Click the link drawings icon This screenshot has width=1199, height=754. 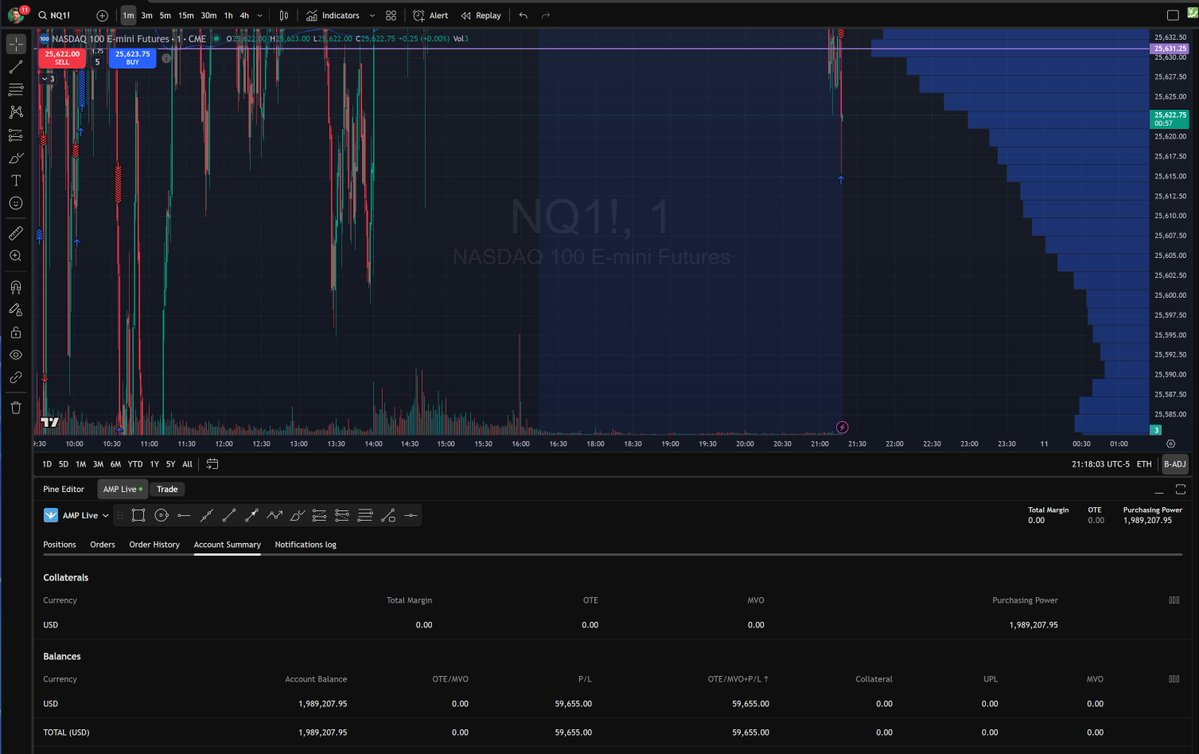pos(16,378)
